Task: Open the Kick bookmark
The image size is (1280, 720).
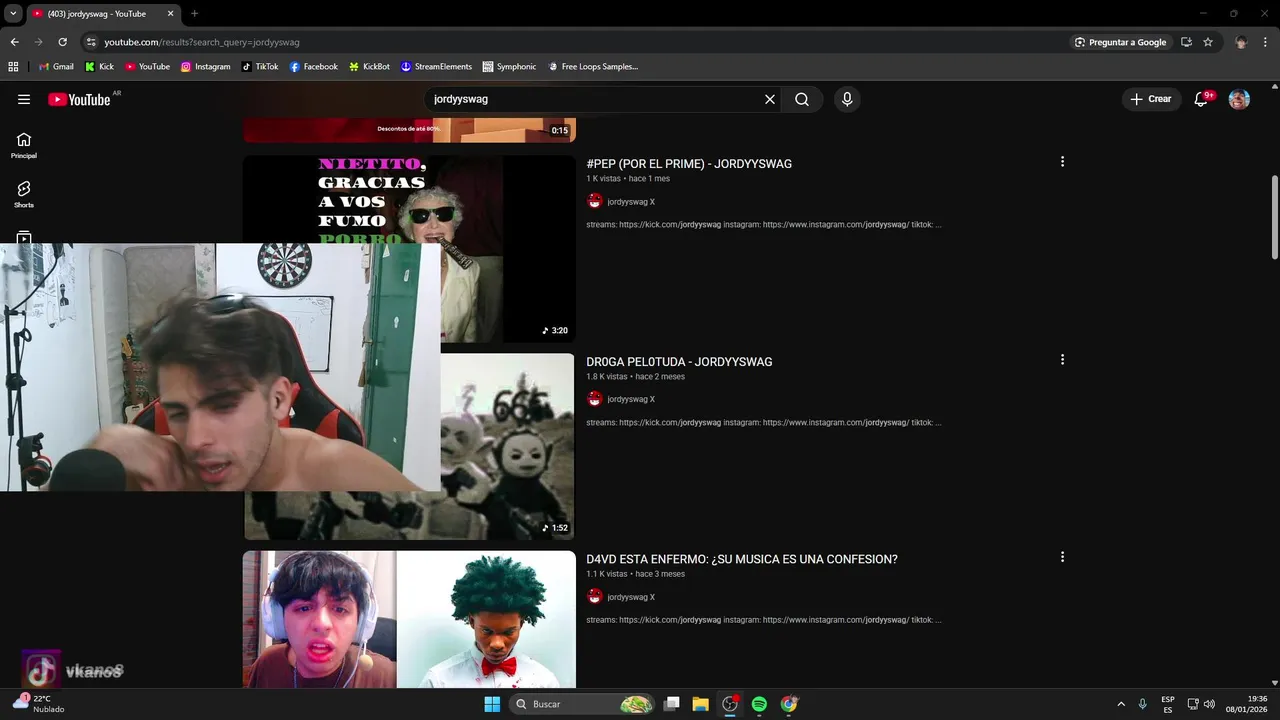Action: 99,66
